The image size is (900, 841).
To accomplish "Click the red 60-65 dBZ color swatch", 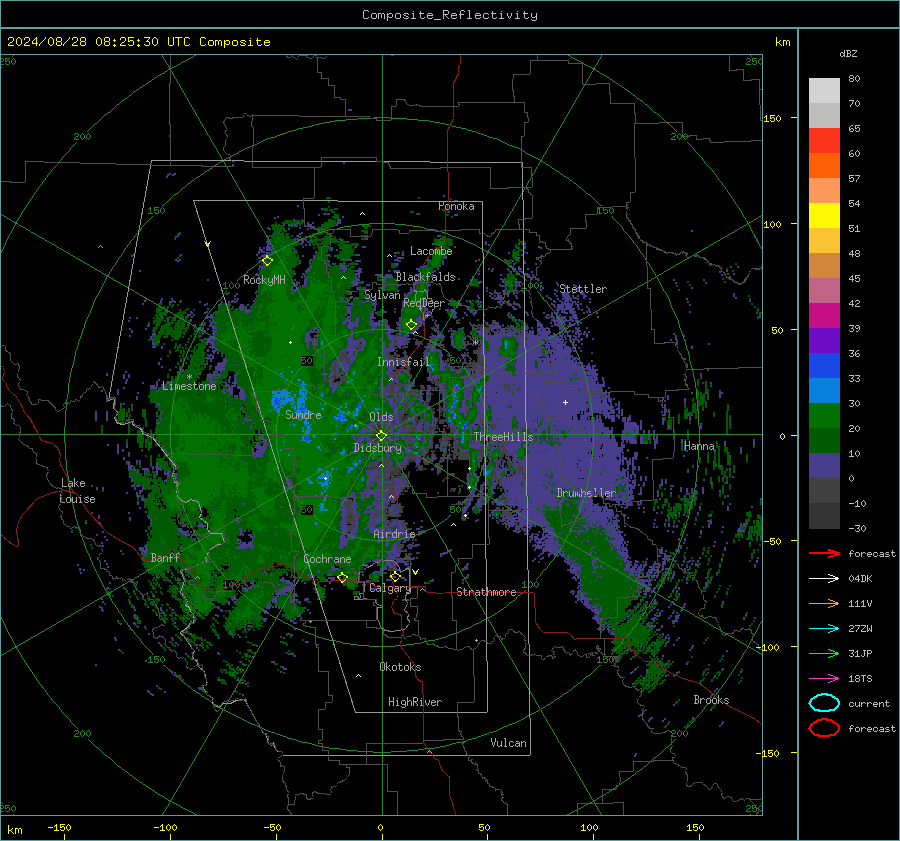I will [x=824, y=141].
